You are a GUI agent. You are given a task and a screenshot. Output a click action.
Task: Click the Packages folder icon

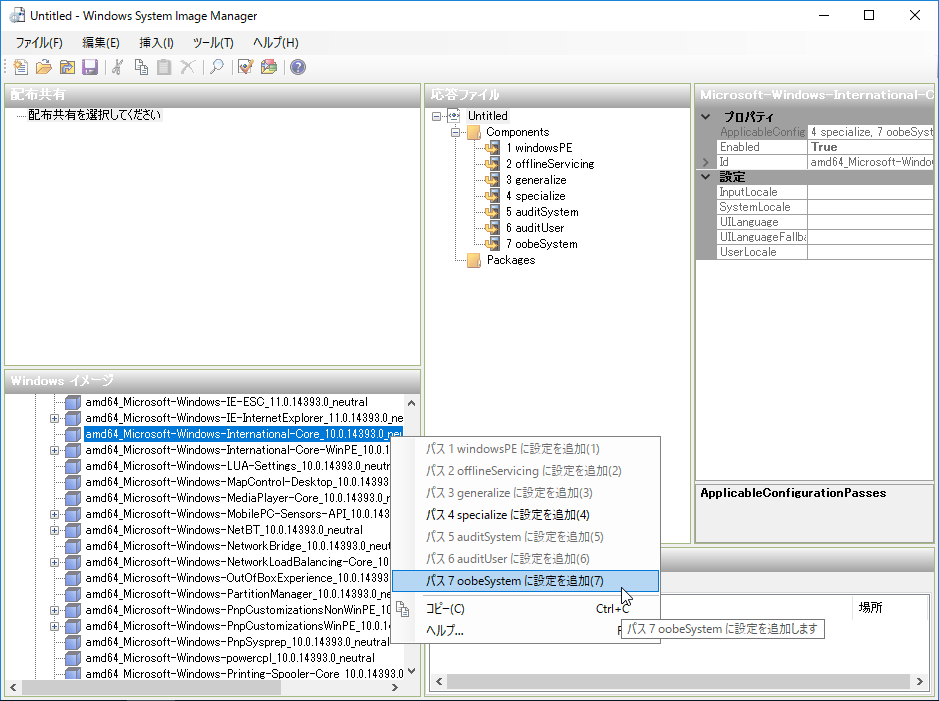click(x=474, y=260)
